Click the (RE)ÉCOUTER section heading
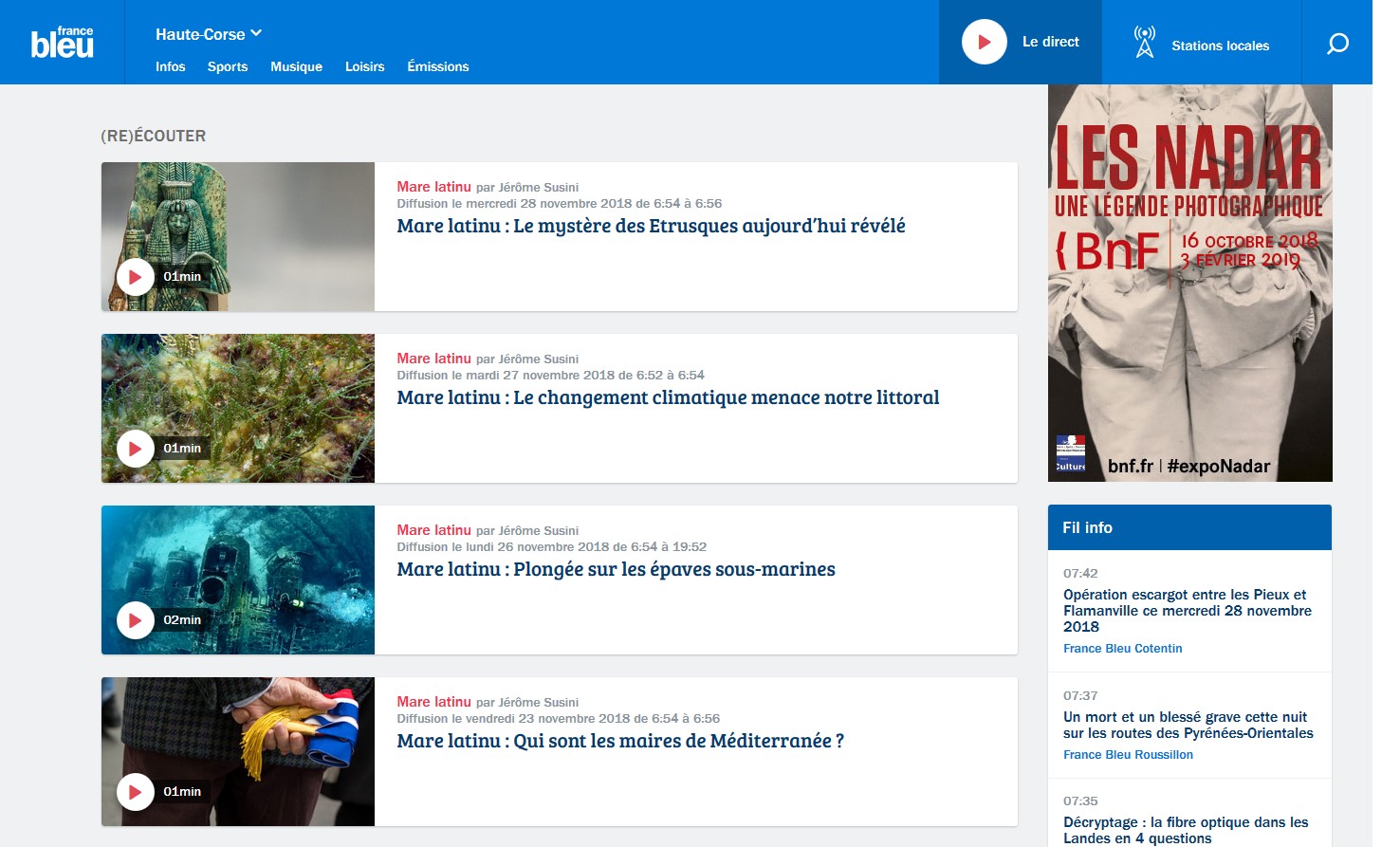1400x847 pixels. [154, 136]
